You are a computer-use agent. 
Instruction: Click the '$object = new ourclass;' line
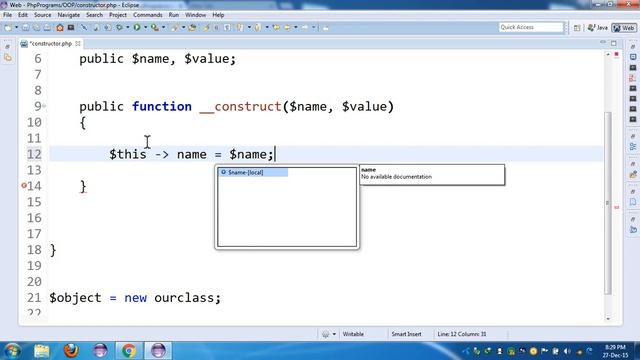point(135,298)
